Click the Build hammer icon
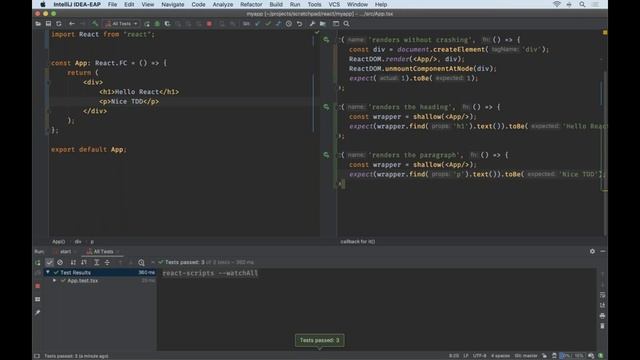 pyautogui.click(x=95, y=24)
